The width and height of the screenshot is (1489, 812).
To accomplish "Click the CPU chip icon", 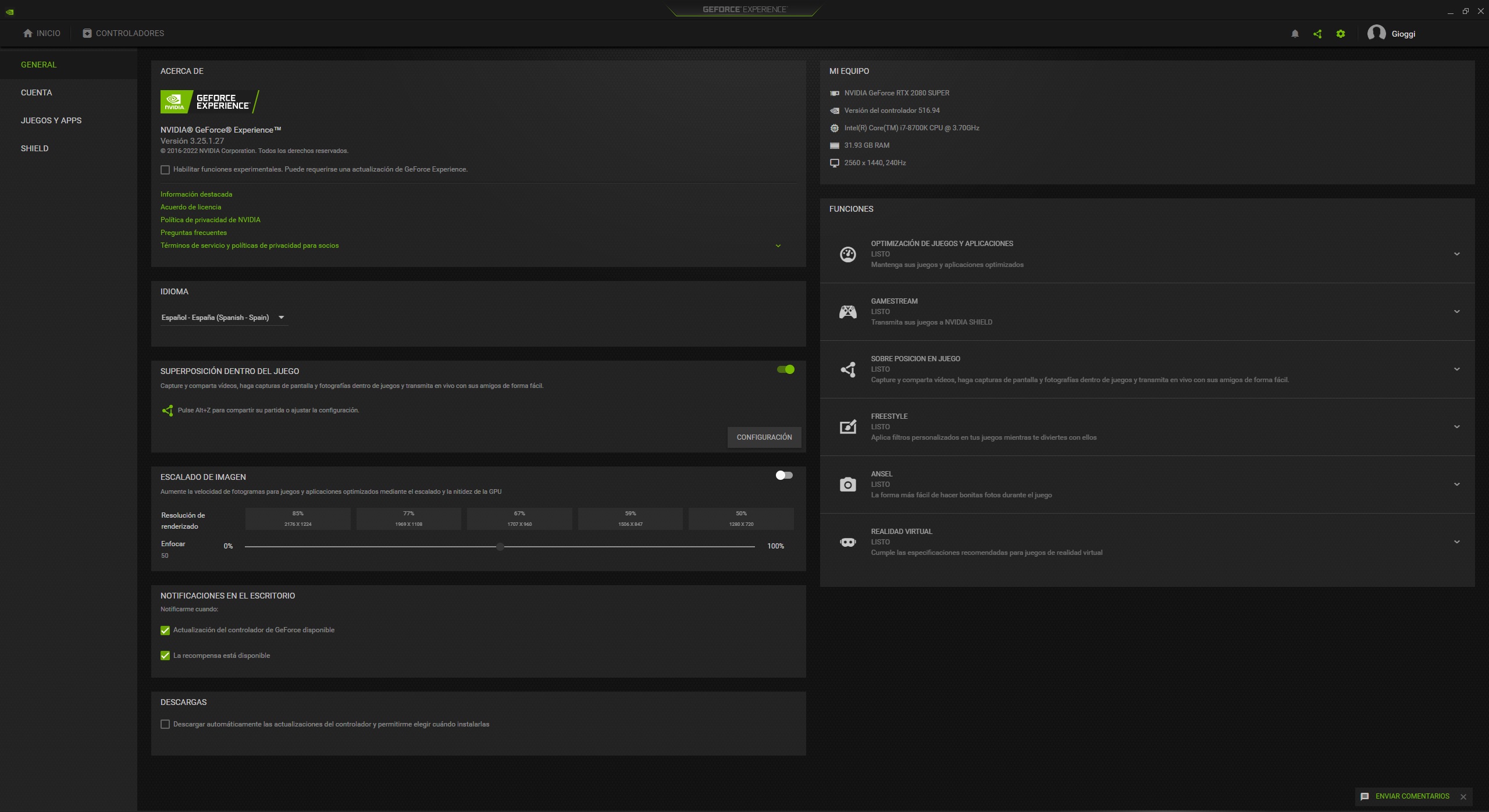I will click(x=835, y=128).
